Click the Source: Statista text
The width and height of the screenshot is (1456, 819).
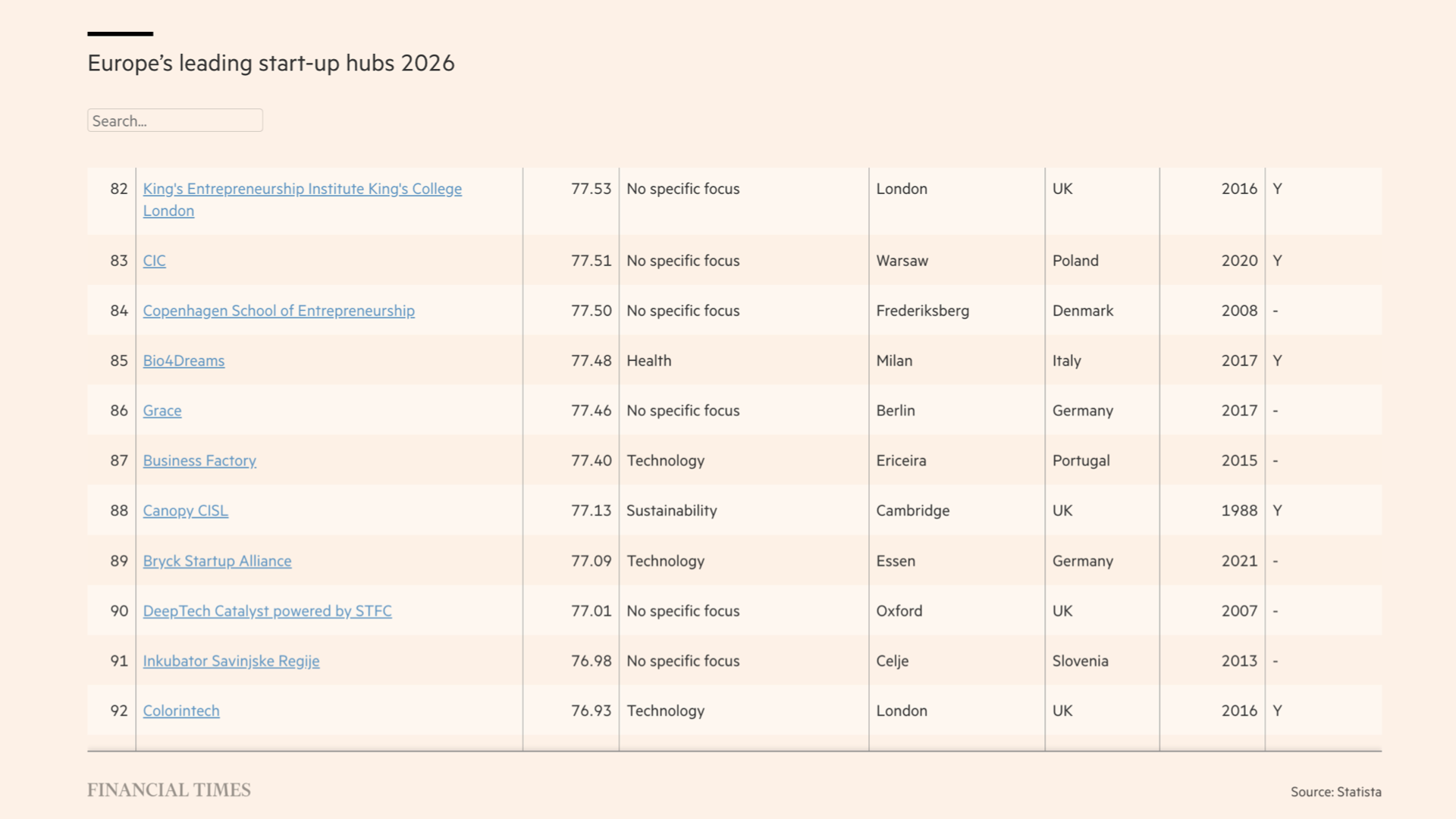(x=1335, y=792)
